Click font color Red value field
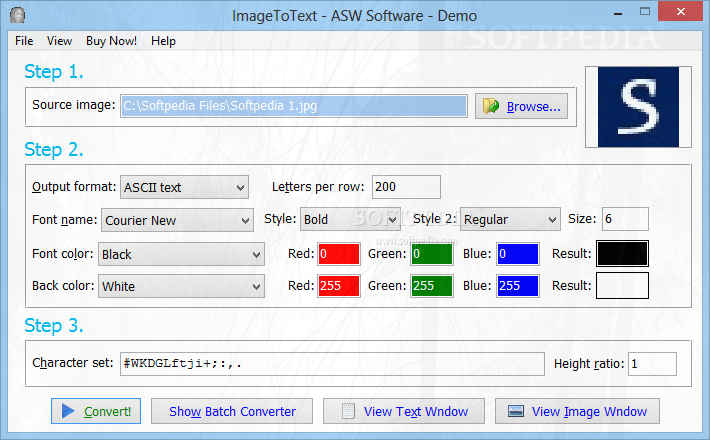 pos(339,254)
